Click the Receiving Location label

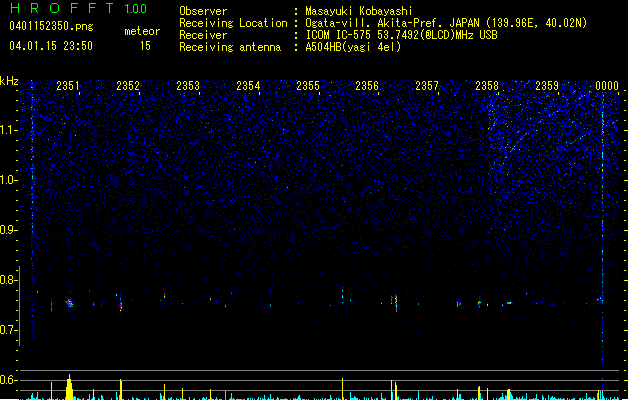233,23
